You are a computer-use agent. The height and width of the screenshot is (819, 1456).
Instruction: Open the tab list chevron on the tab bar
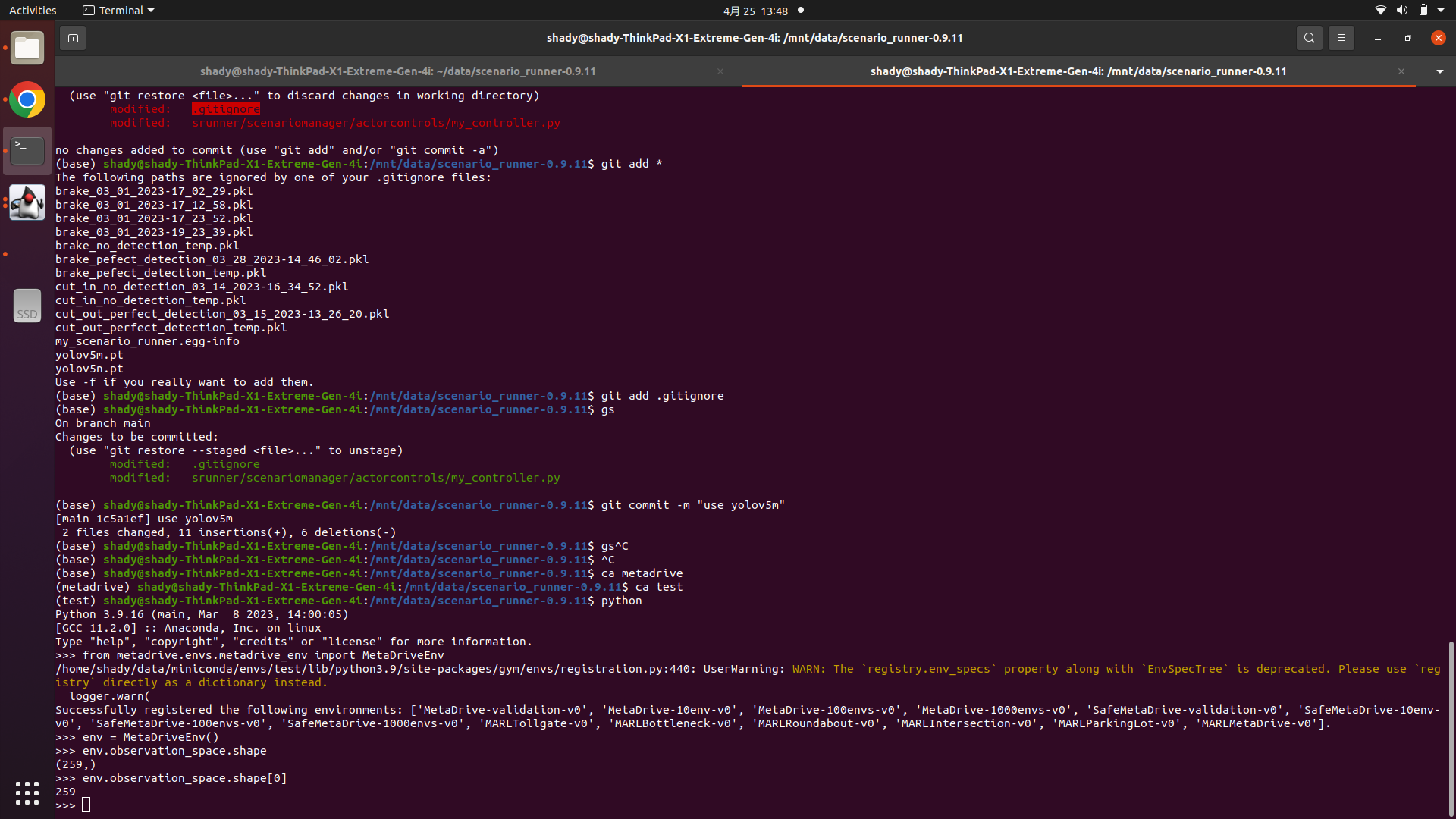(x=1439, y=71)
